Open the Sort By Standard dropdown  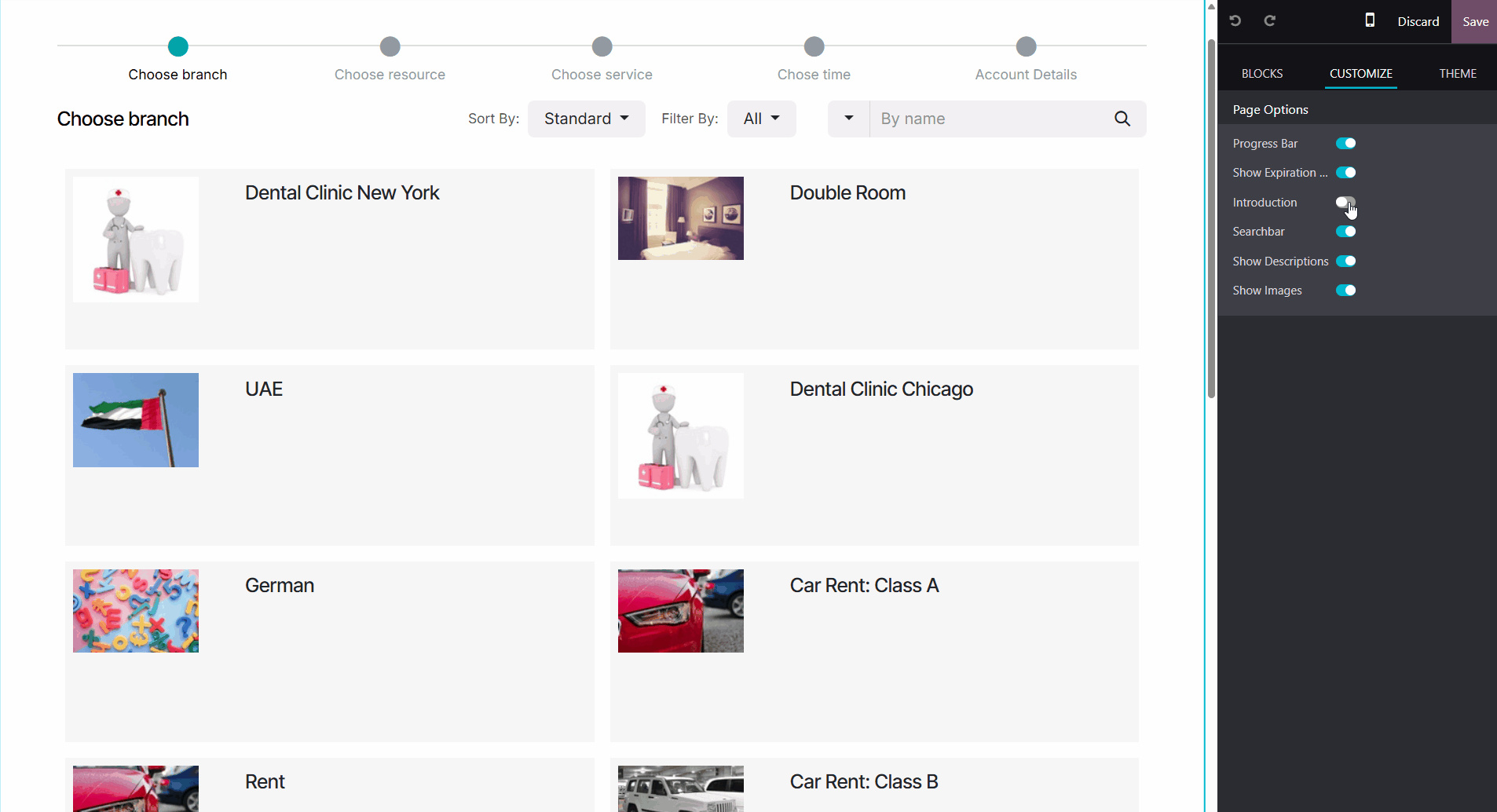pyautogui.click(x=587, y=119)
